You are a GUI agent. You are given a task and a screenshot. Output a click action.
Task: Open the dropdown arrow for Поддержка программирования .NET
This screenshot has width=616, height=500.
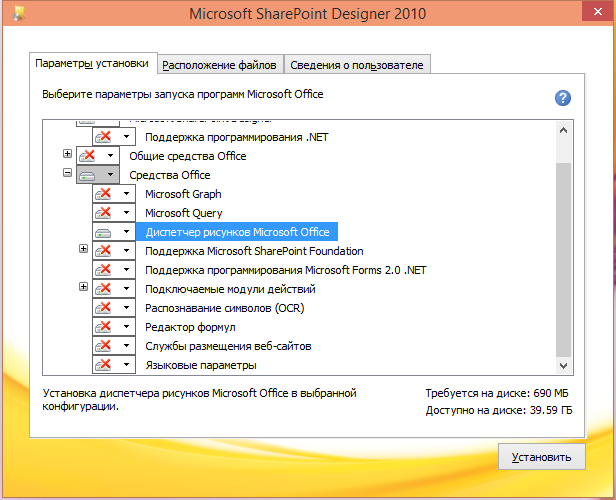(x=126, y=137)
